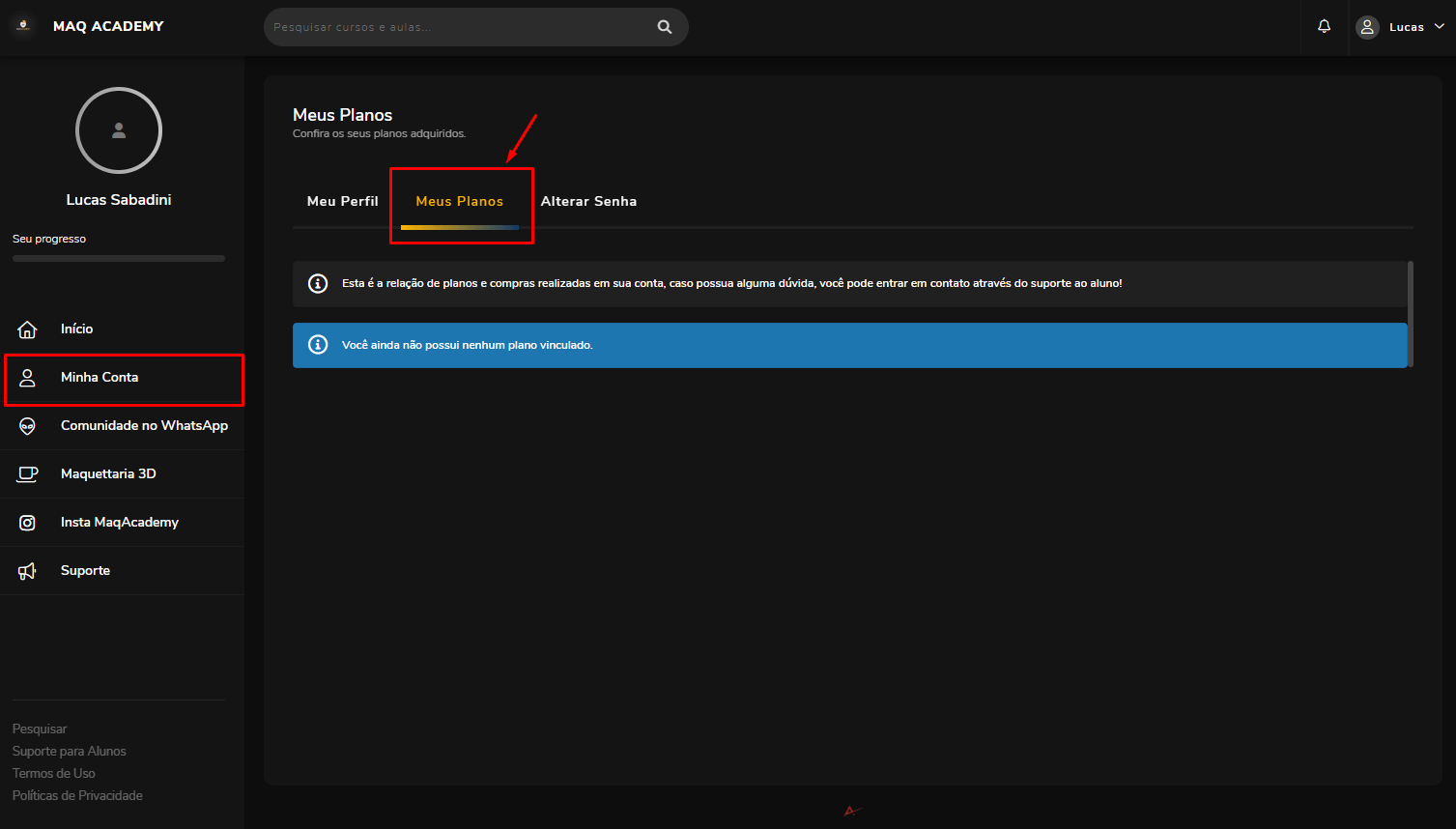Viewport: 1456px width, 829px height.
Task: Expand the user menu chevron arrow
Action: tap(1440, 27)
